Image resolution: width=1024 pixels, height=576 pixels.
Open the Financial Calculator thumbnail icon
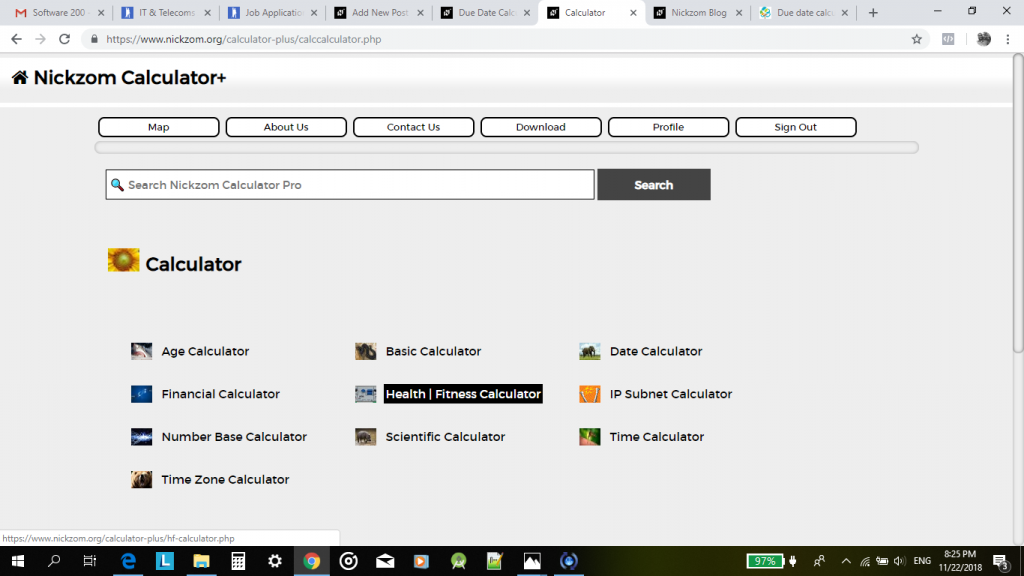(141, 394)
